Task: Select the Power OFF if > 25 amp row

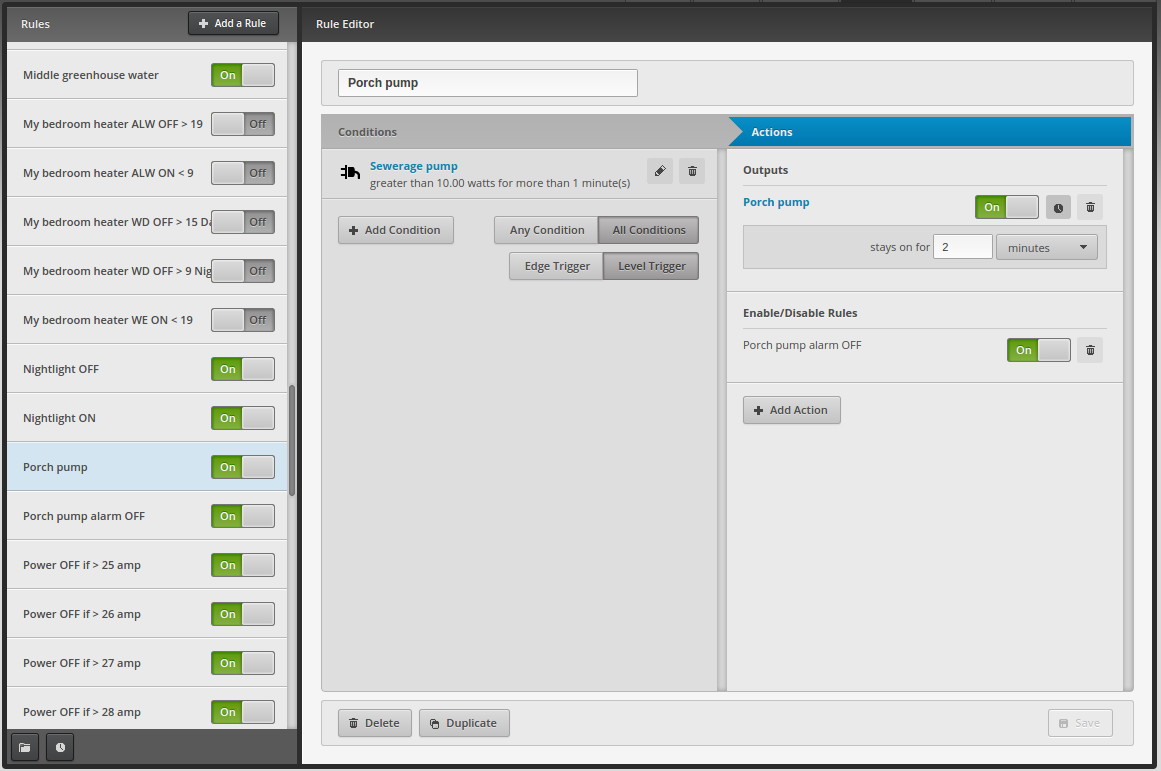Action: [147, 565]
